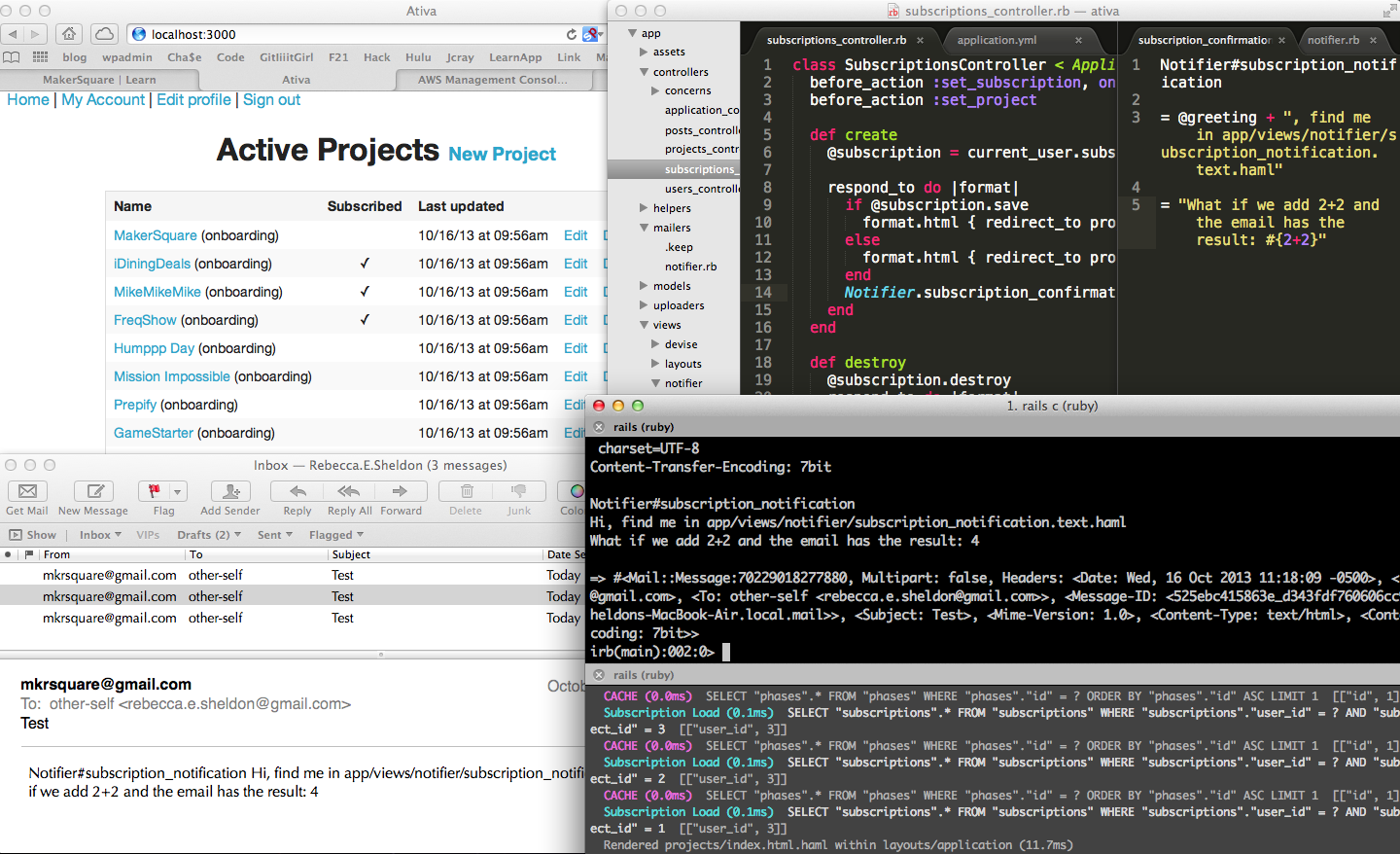Expand the models folder in sidebar
Viewport: 1400px width, 854px height.
point(644,286)
